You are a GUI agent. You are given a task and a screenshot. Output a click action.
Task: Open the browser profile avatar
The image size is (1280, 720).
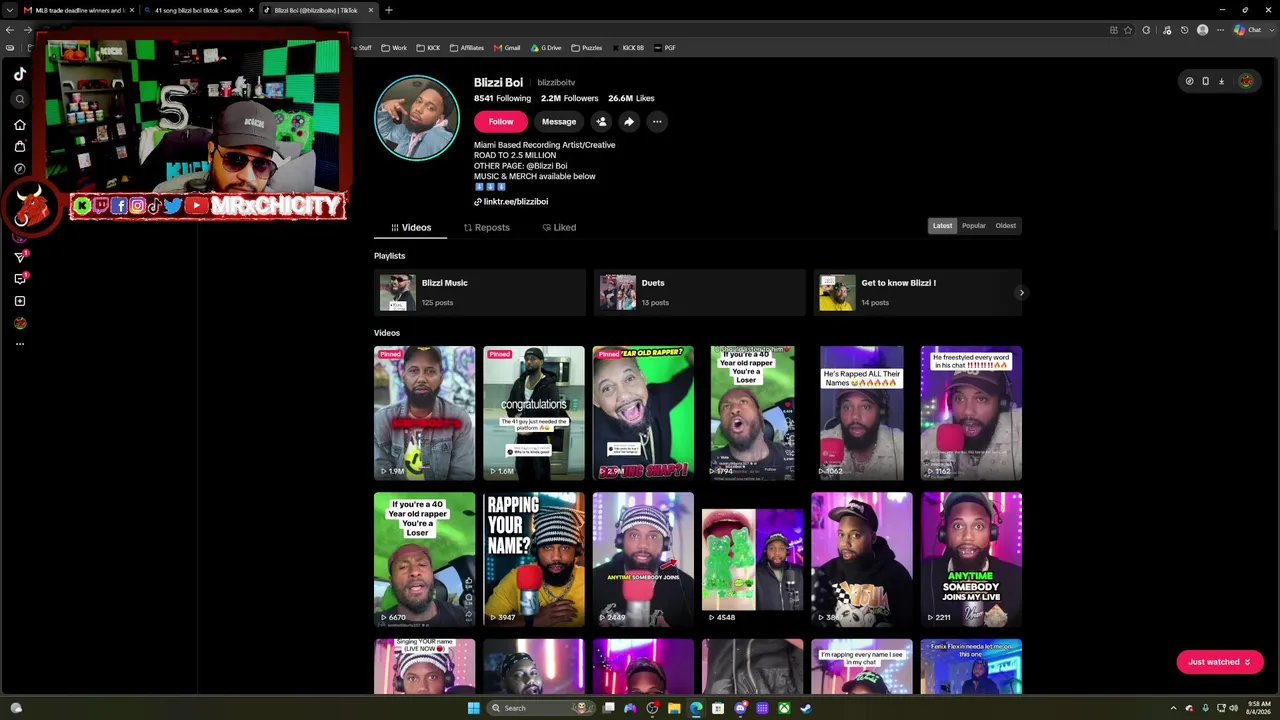[x=1203, y=30]
